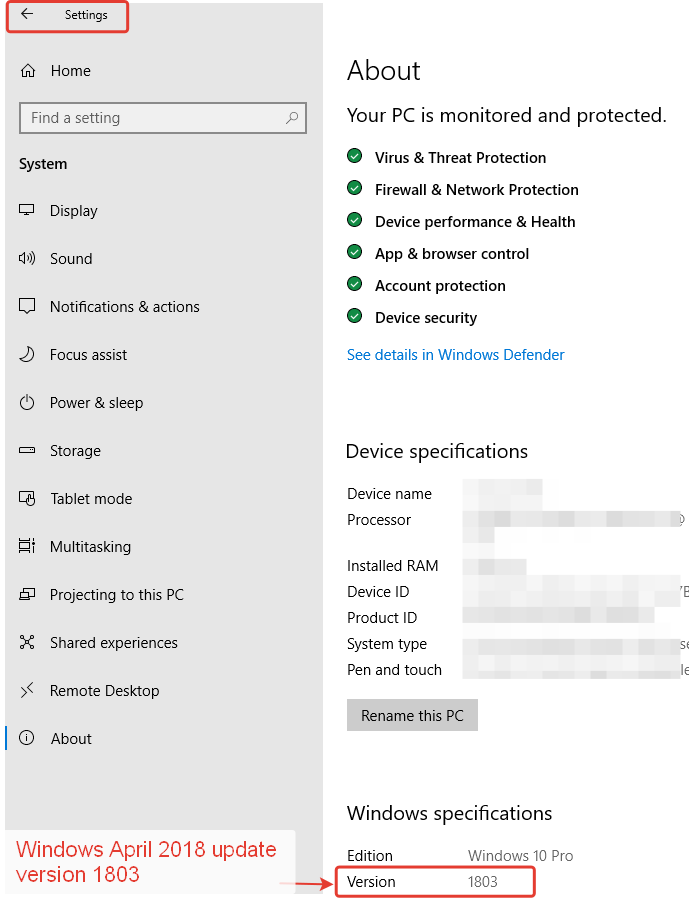Screen dimensions: 689x908
Task: Open Remote Desktop settings
Action: (x=104, y=691)
